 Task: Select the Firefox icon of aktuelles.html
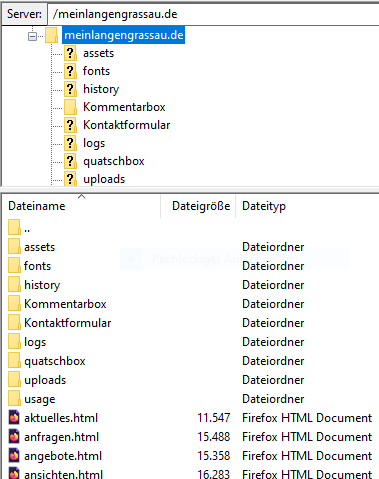[x=14, y=418]
